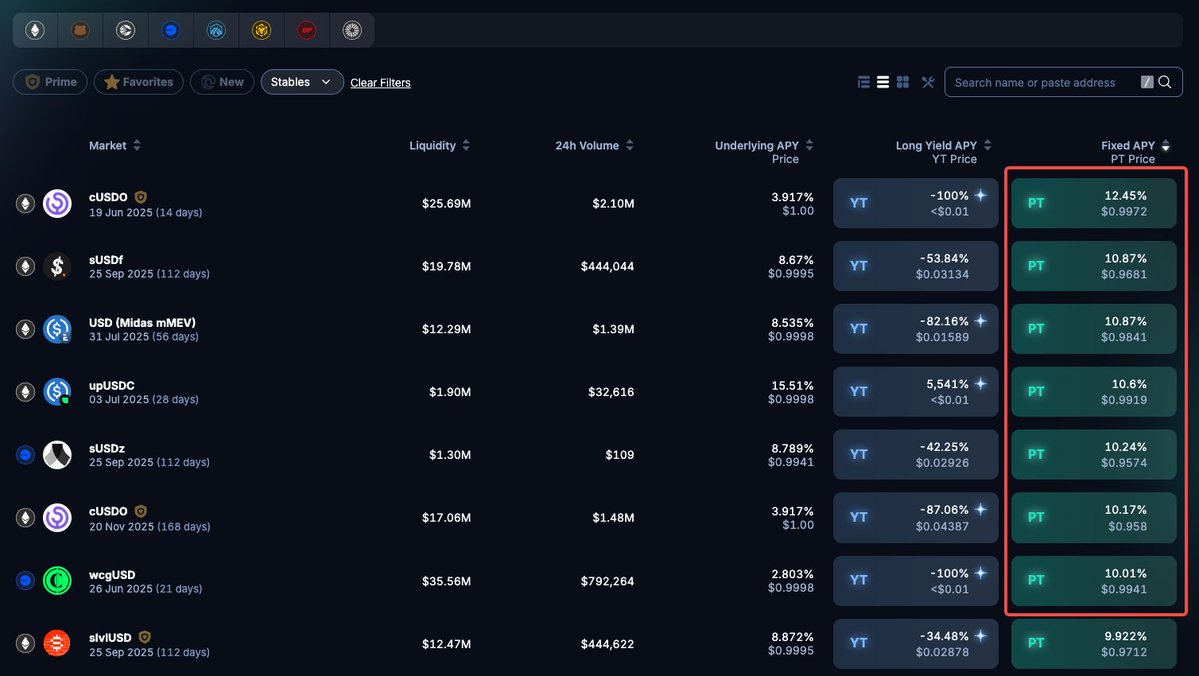The image size is (1199, 676).
Task: Click the sUSDz token logo
Action: point(57,454)
